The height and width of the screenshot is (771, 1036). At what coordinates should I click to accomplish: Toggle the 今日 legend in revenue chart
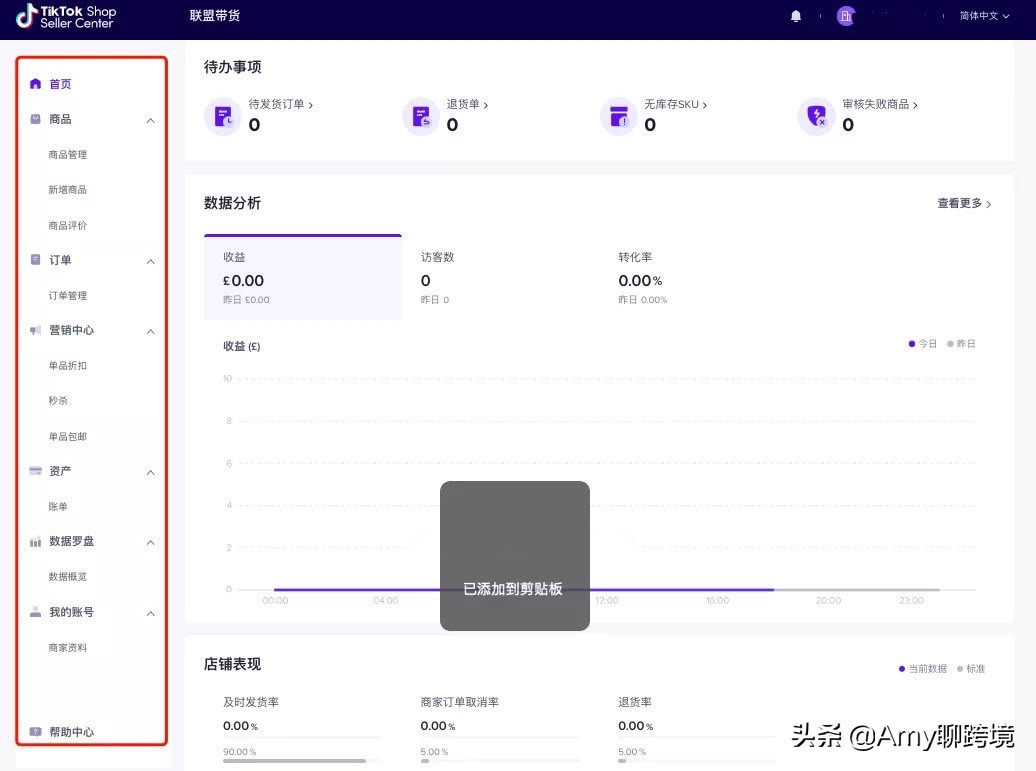(x=921, y=343)
